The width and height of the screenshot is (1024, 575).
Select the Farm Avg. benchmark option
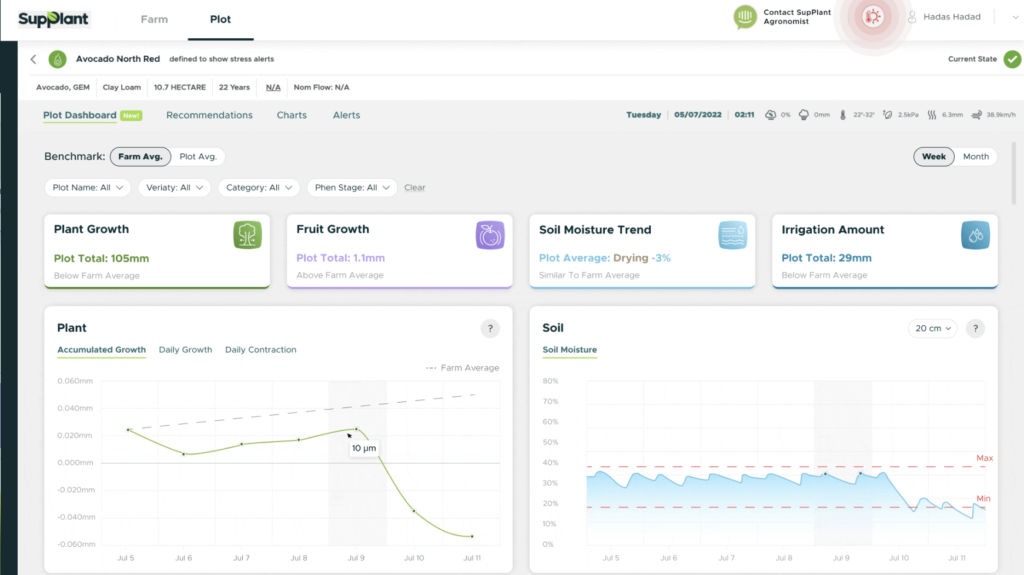pyautogui.click(x=140, y=157)
